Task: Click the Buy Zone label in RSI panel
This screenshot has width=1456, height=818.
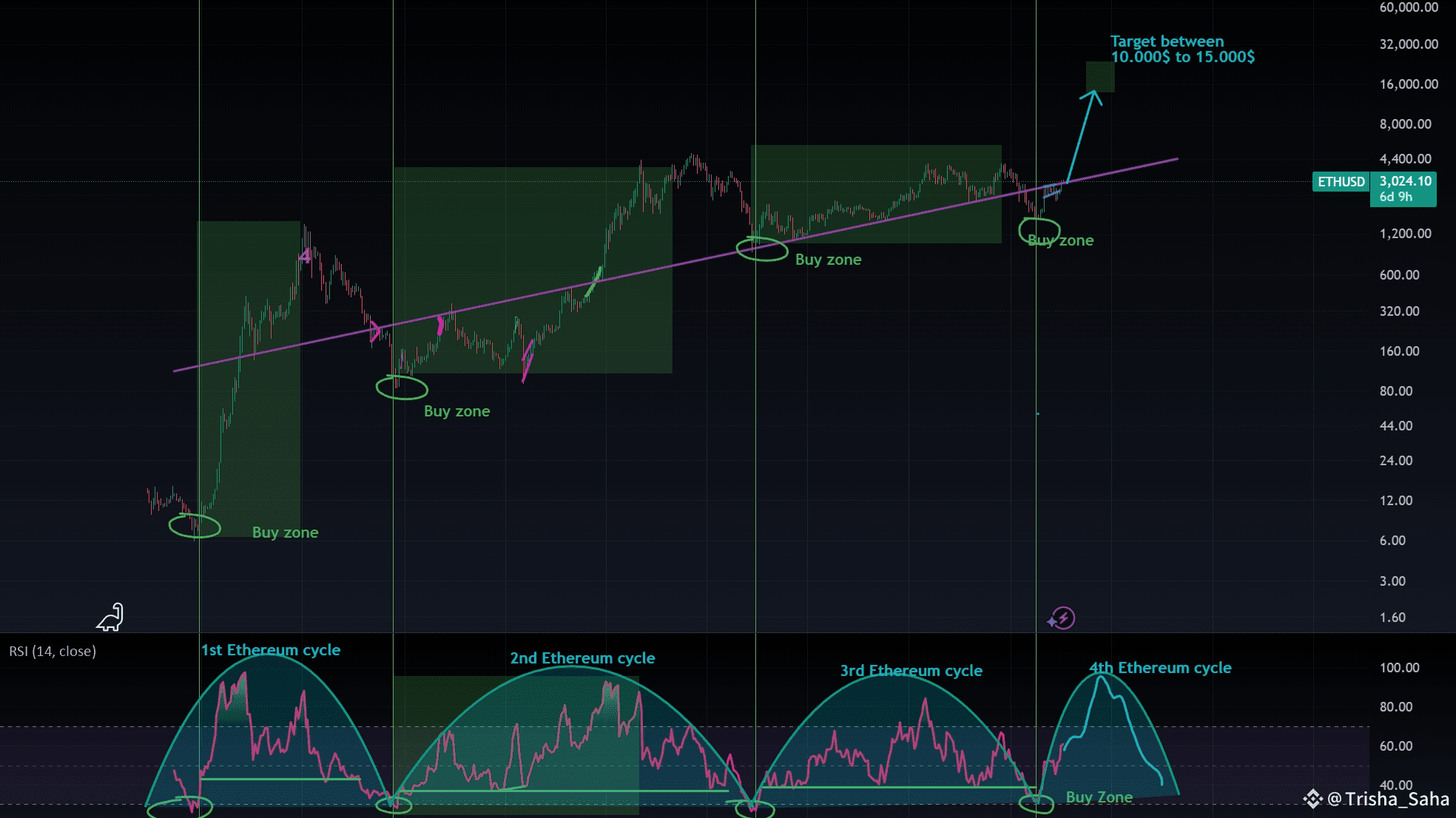Action: click(x=1099, y=797)
